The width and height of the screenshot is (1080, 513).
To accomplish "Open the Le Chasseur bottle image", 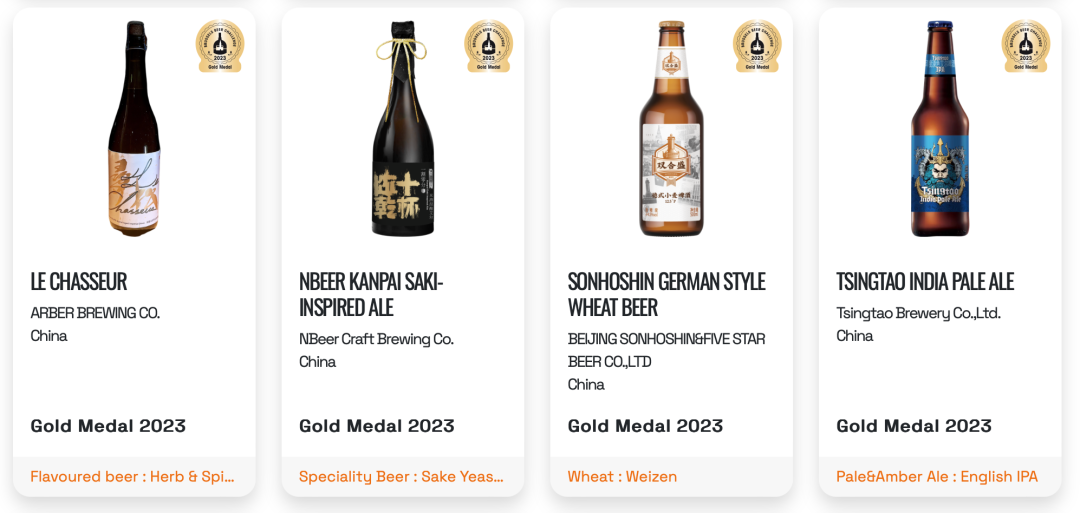I will (x=134, y=128).
